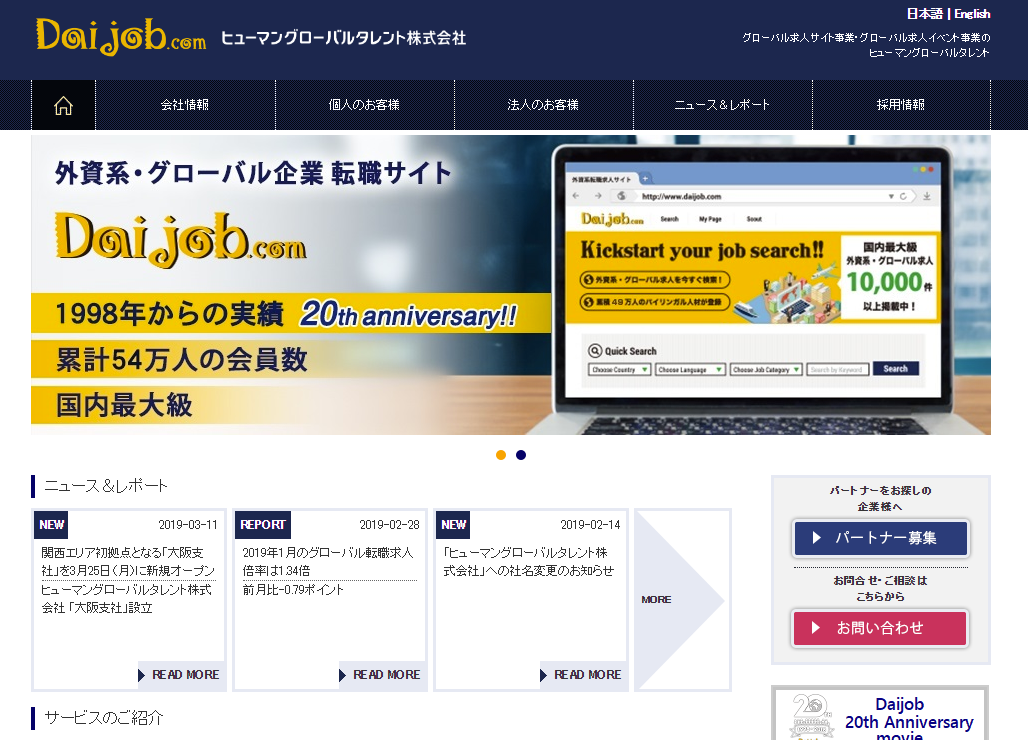Click the パートナーをお探しの企業様へ text
This screenshot has width=1028, height=740.
[880, 498]
